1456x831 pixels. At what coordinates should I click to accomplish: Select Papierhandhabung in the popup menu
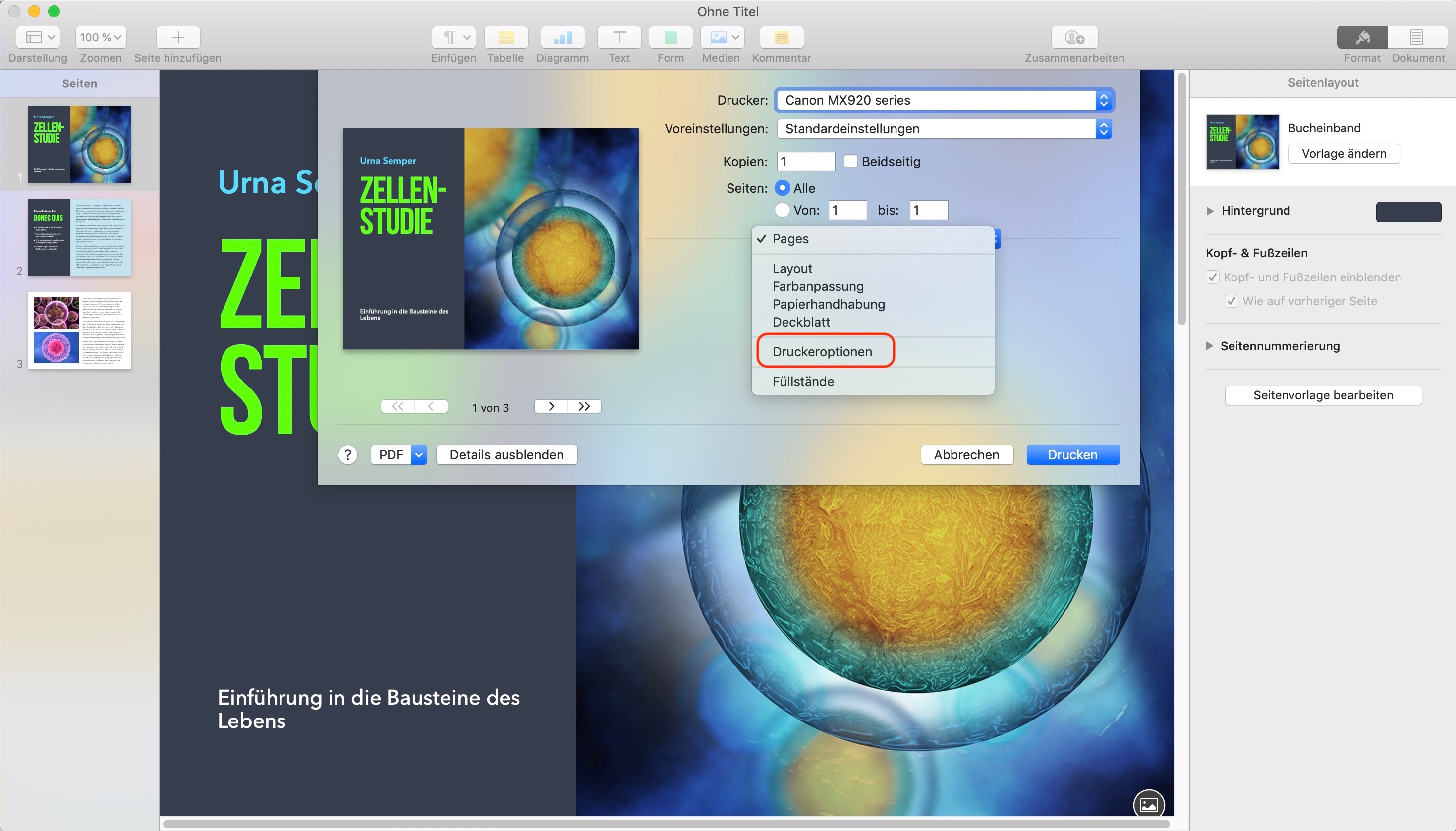[828, 304]
